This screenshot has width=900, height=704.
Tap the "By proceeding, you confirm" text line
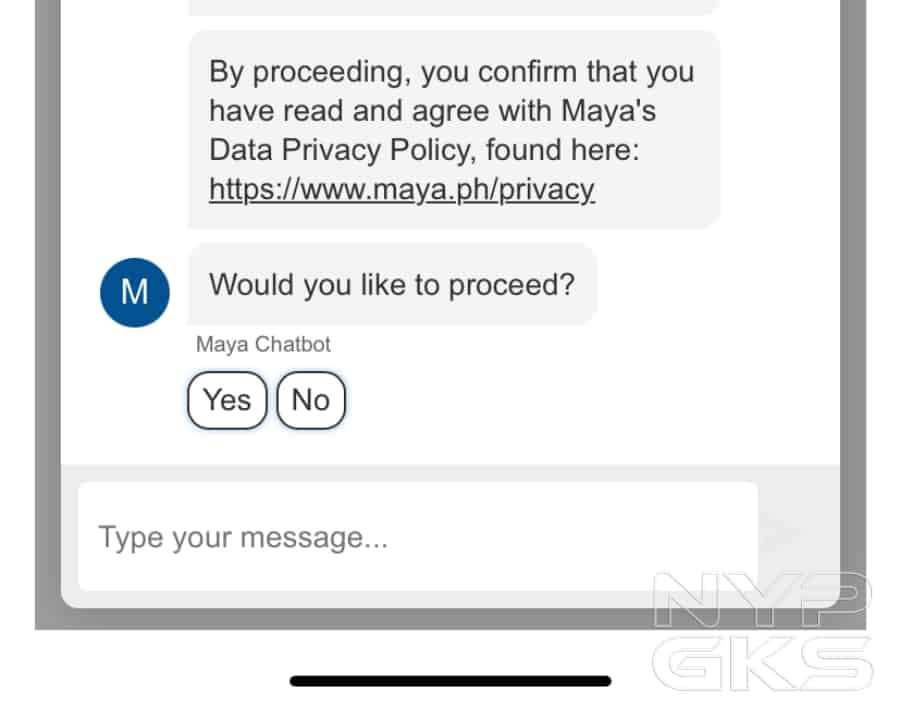451,72
